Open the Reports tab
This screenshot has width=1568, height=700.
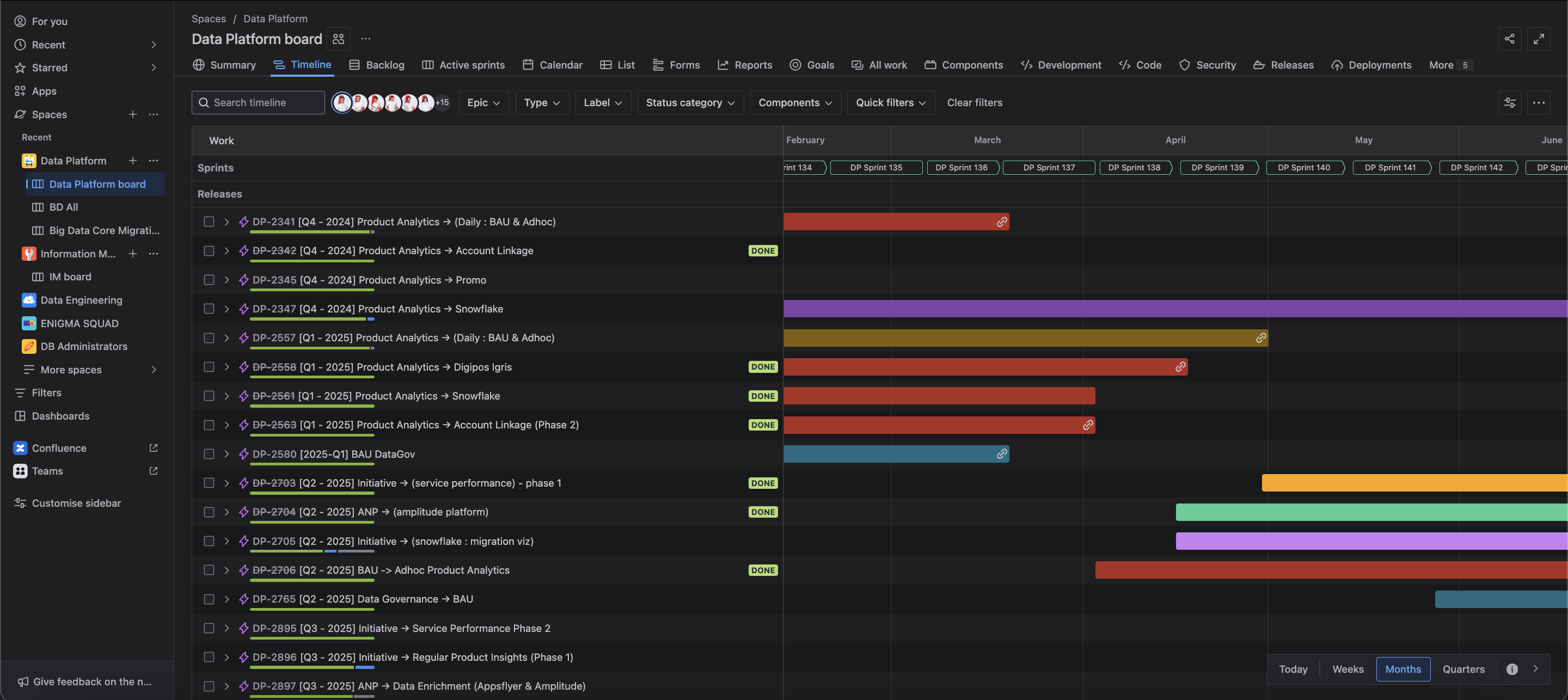pyautogui.click(x=744, y=65)
